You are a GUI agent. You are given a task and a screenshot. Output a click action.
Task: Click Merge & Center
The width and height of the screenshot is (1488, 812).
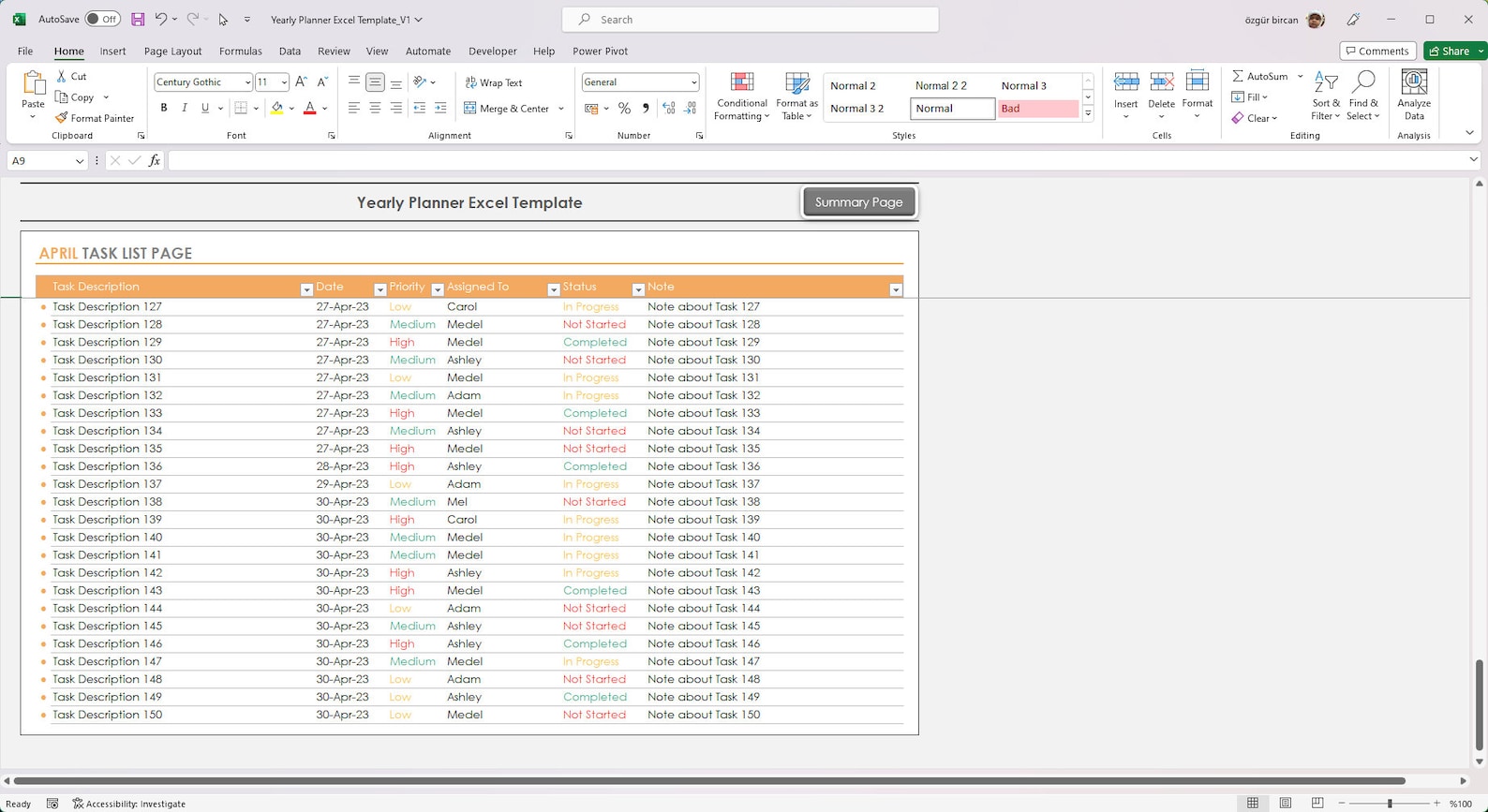pyautogui.click(x=507, y=109)
